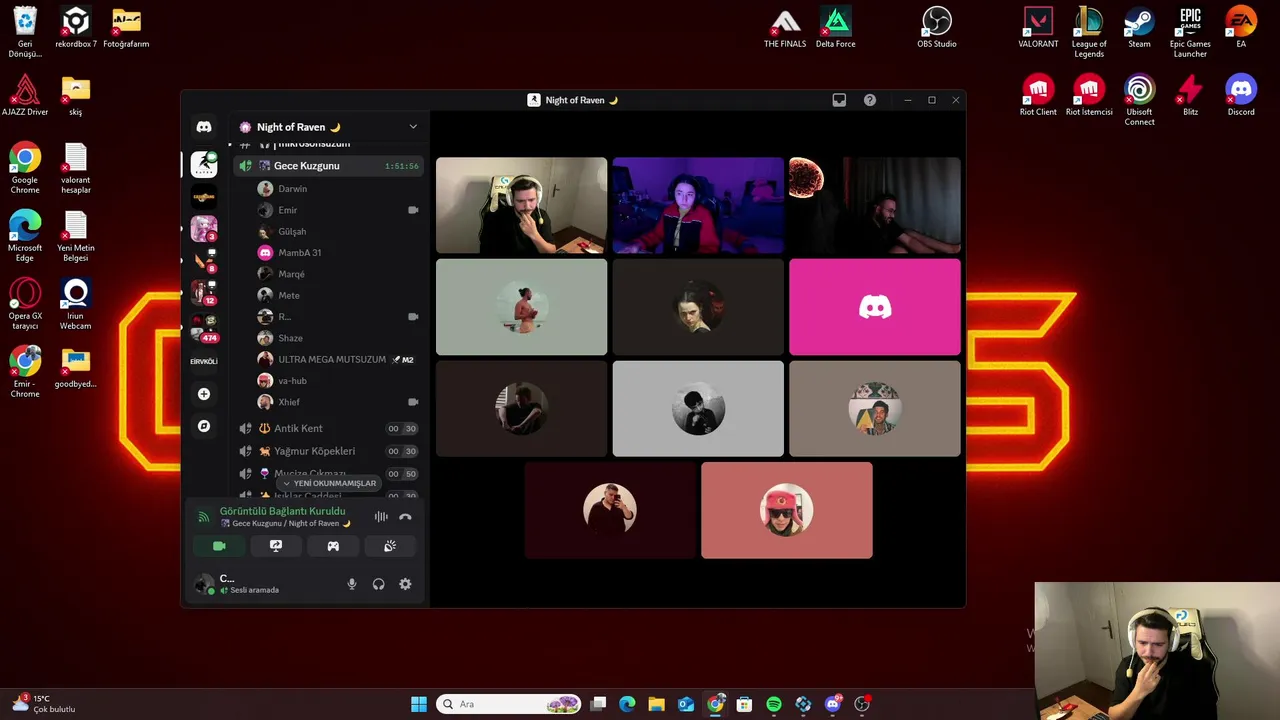This screenshot has width=1280, height=720.
Task: Open Task View from taskbar
Action: [x=598, y=704]
